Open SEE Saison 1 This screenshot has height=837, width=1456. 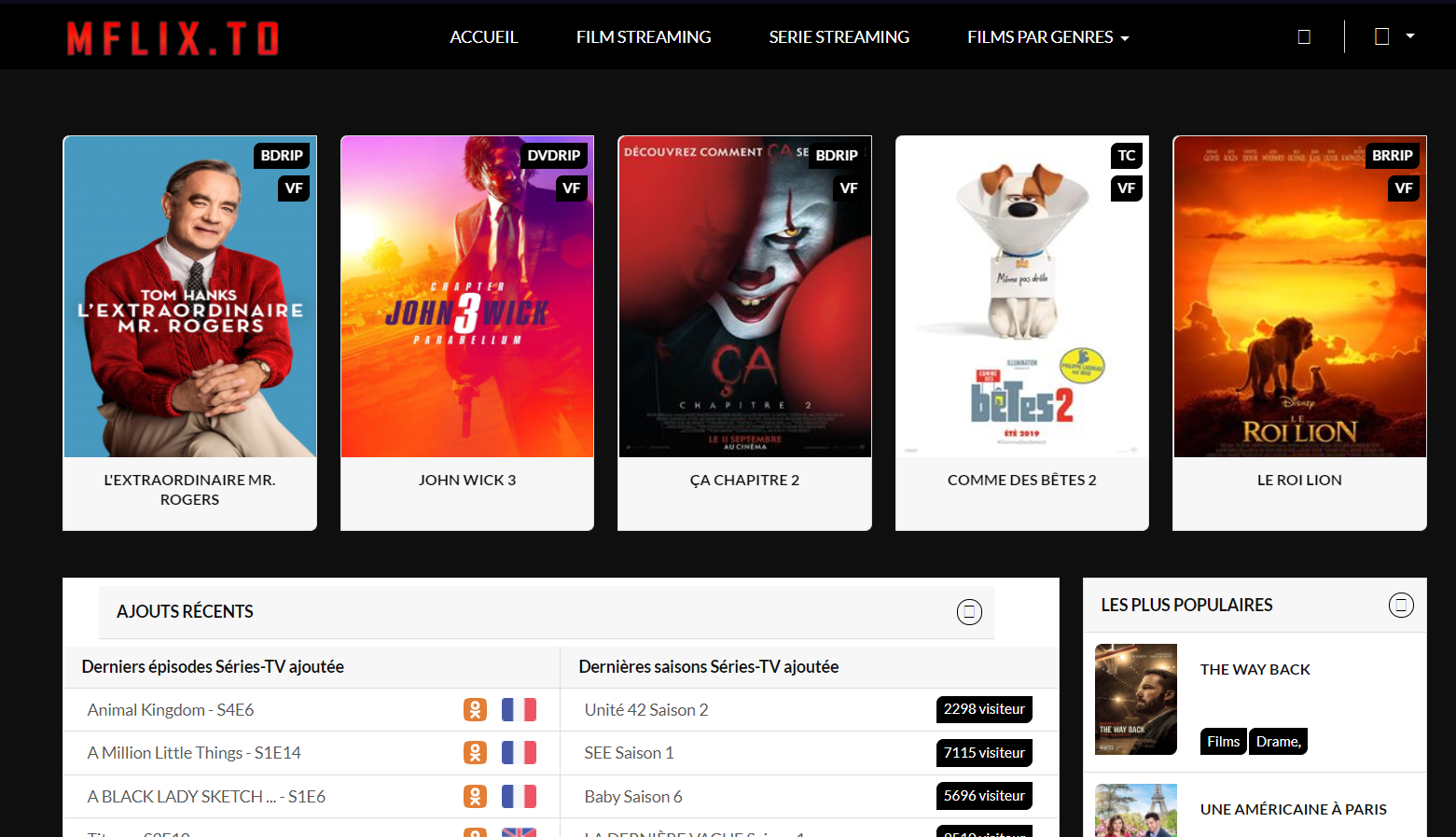(x=629, y=753)
